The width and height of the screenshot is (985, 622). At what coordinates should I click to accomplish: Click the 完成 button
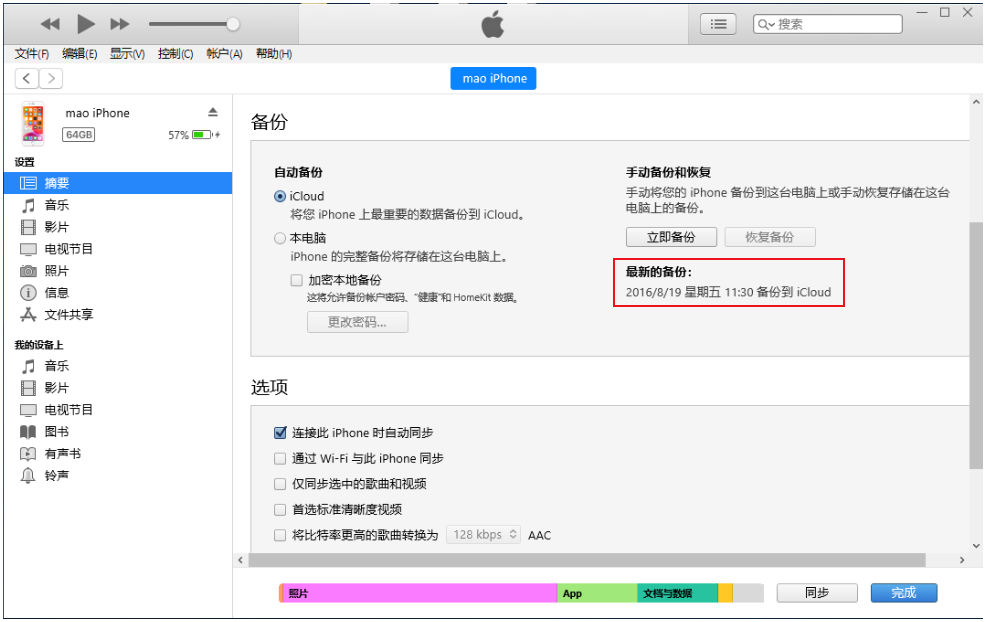903,593
